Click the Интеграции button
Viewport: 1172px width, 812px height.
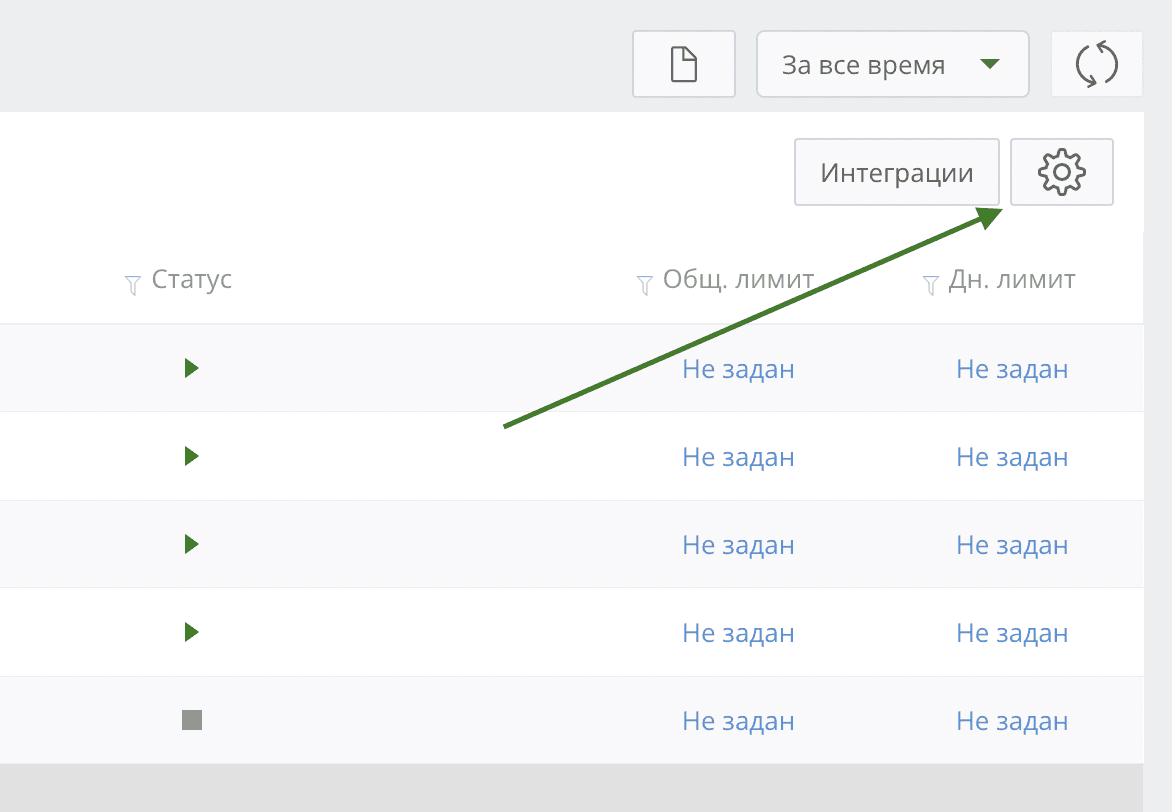897,173
